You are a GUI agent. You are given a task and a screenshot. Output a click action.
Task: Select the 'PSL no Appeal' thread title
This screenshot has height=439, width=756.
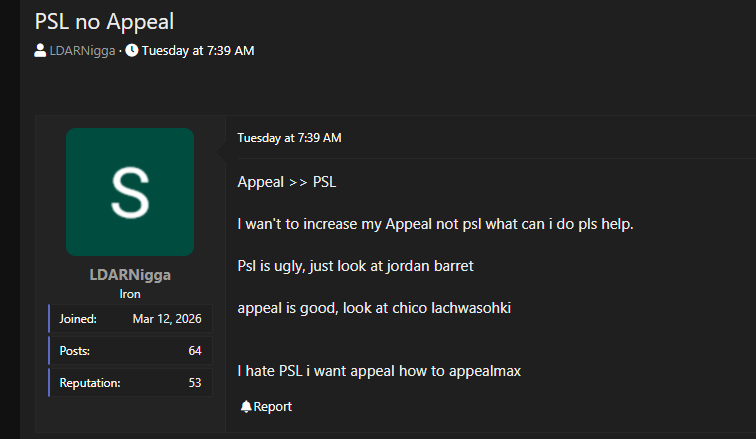(x=104, y=21)
